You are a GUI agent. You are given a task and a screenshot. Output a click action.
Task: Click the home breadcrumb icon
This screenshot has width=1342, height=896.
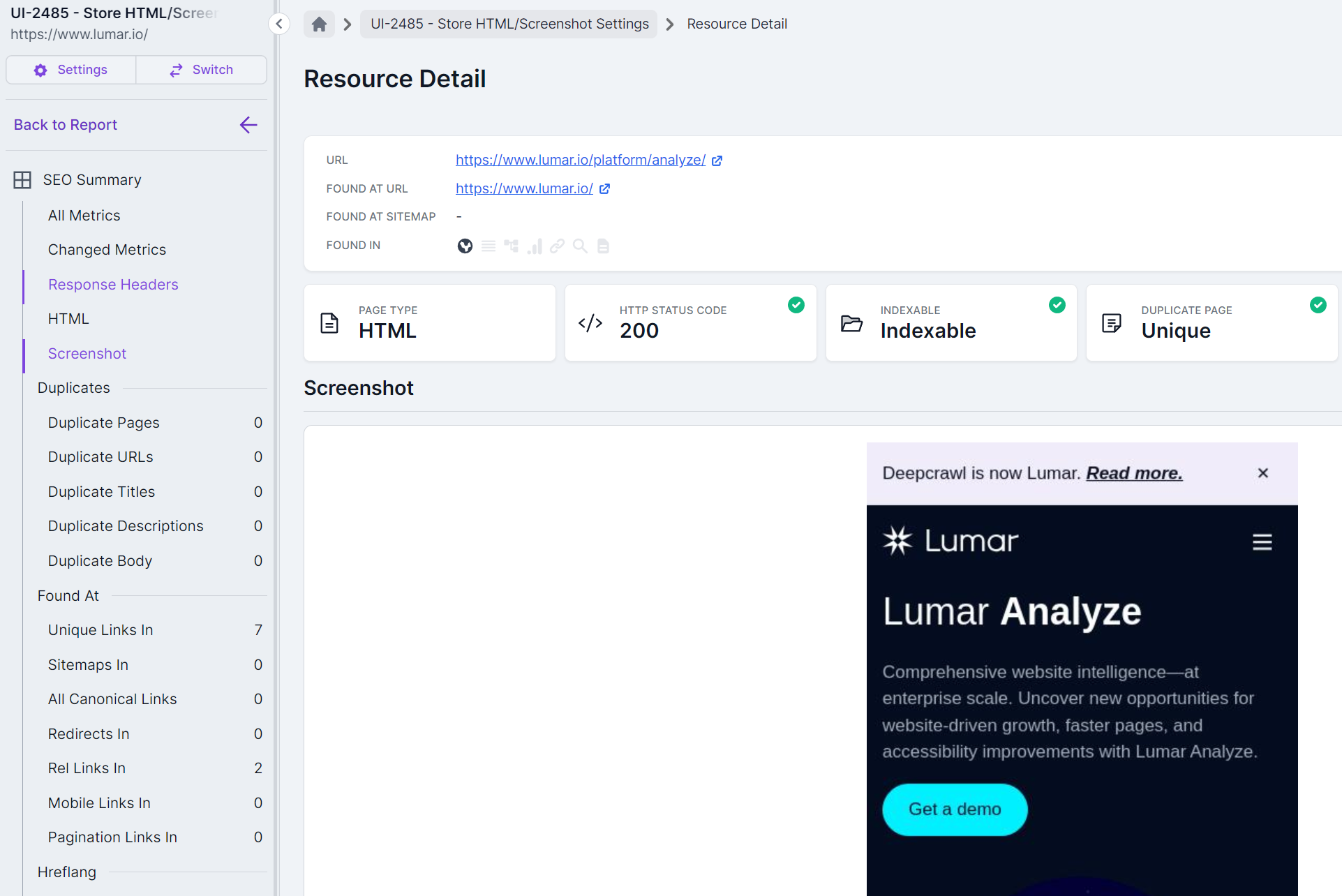(x=319, y=24)
